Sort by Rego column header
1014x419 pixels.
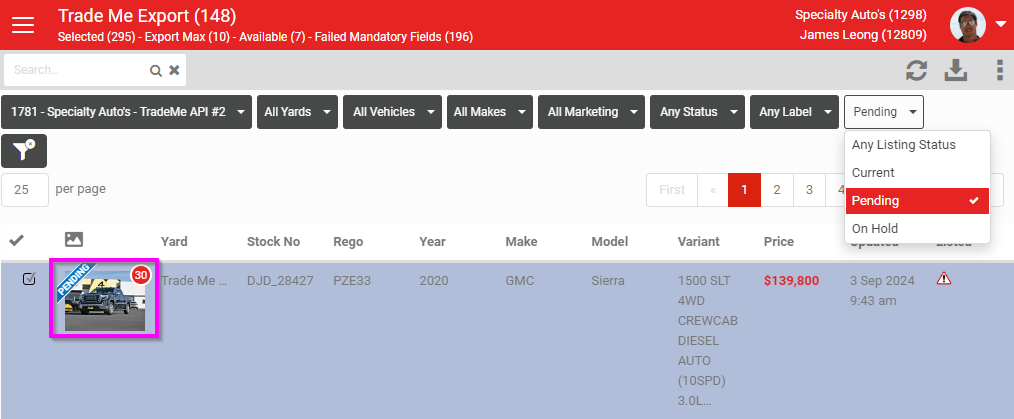coord(348,242)
